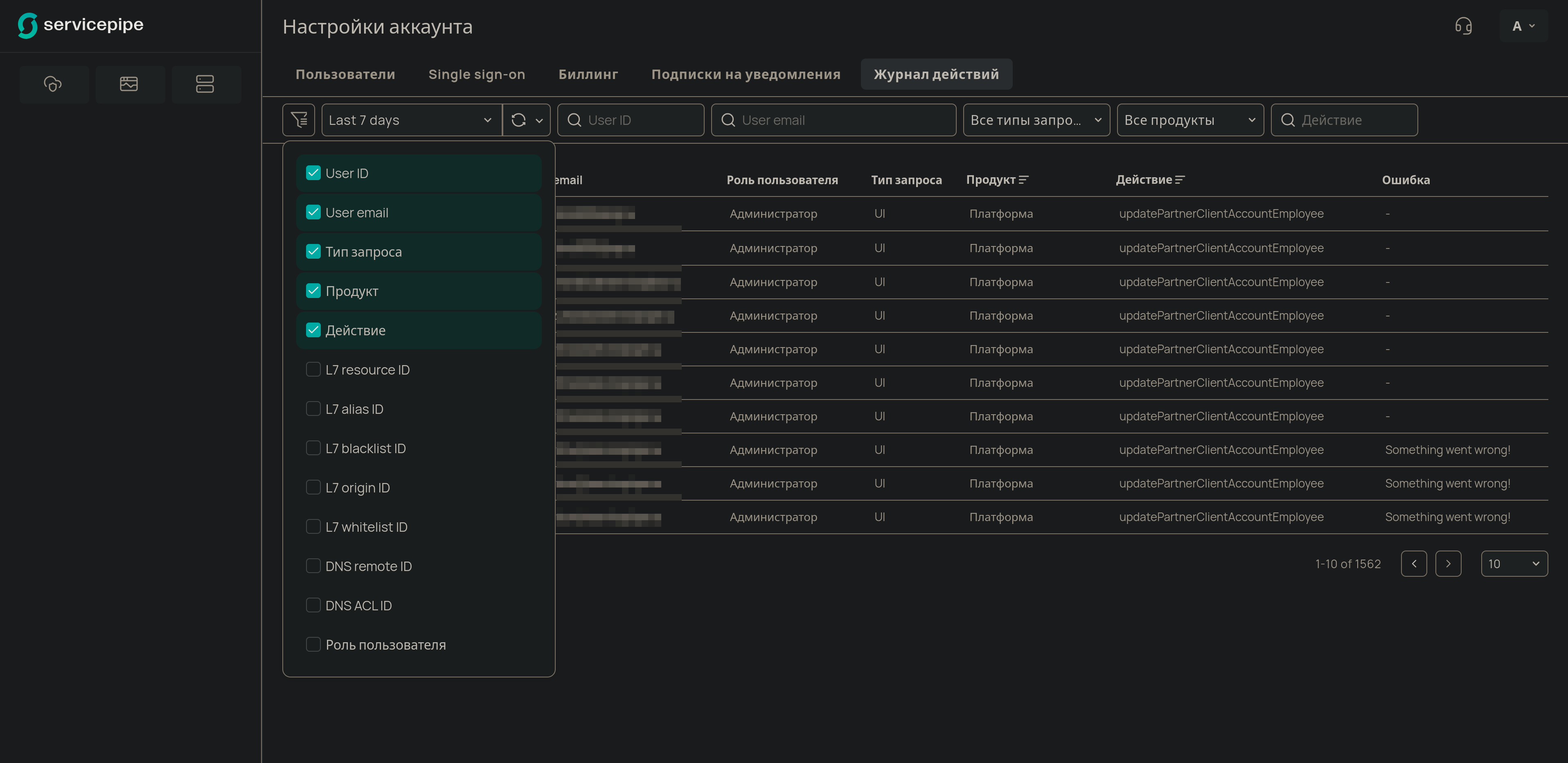
Task: Enable the L7 resource ID checkbox
Action: coord(313,370)
